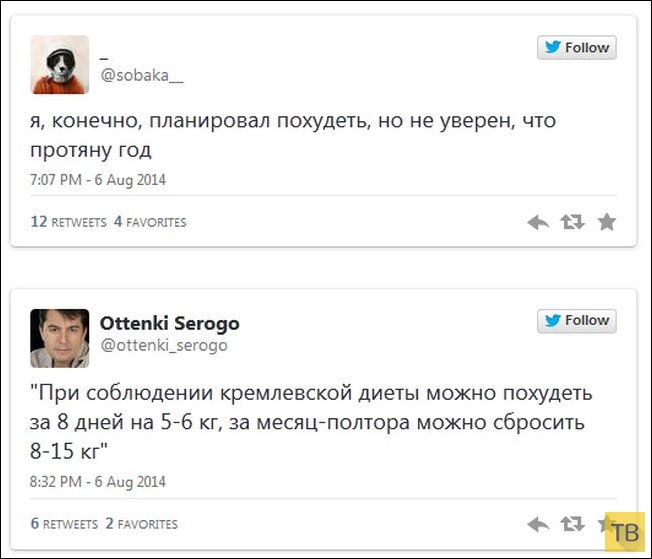Viewport: 652px width, 559px height.
Task: Favorite the @sobaka__ tweet with star
Action: coord(606,222)
